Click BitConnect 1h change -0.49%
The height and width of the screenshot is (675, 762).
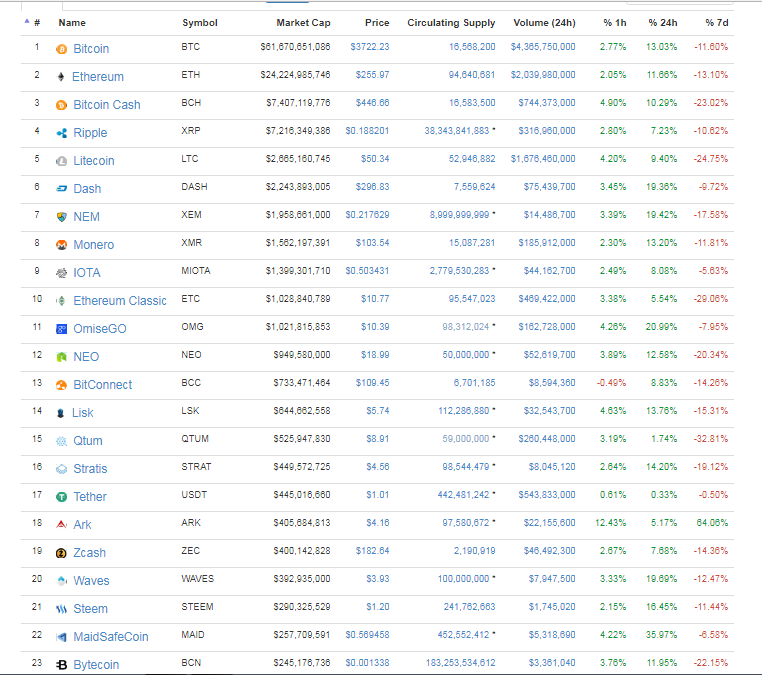tap(611, 383)
